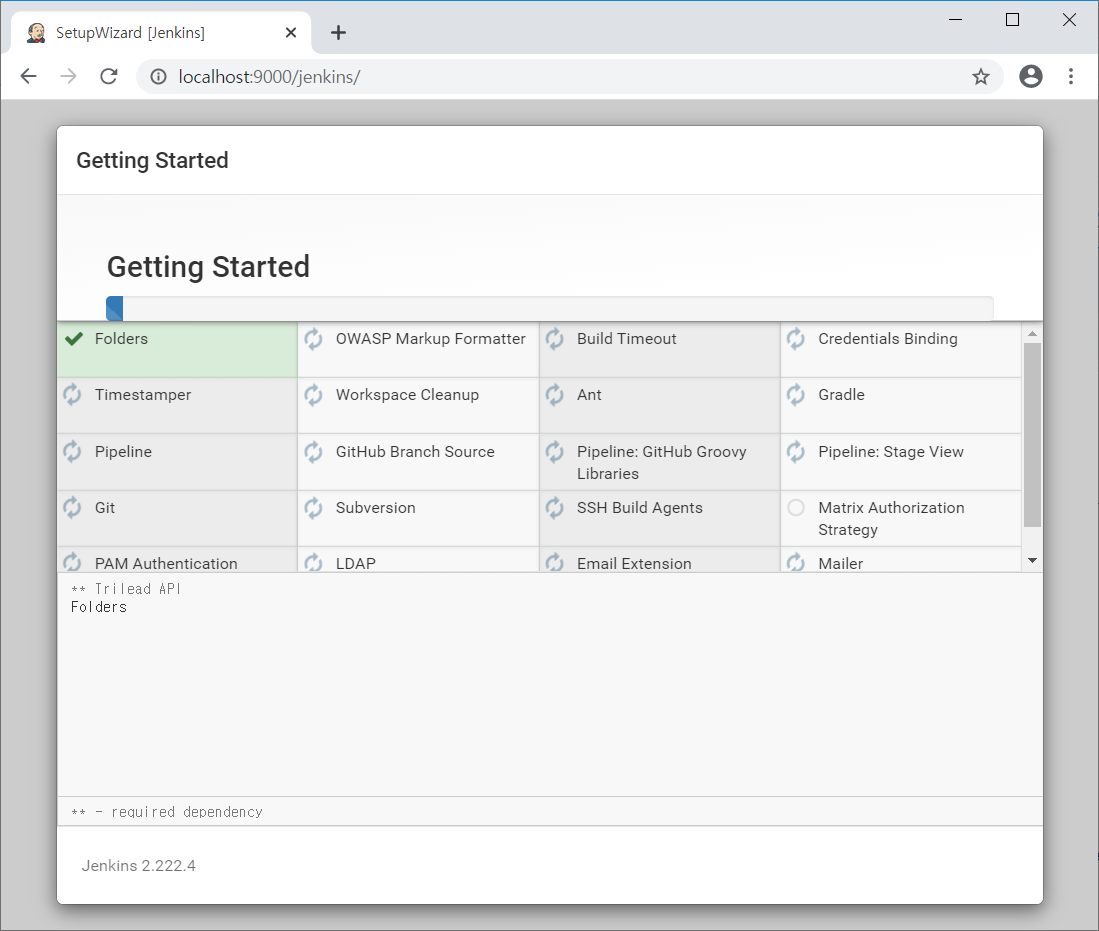Click the spinner icon beside Email Extension
The image size is (1099, 931).
click(x=554, y=562)
